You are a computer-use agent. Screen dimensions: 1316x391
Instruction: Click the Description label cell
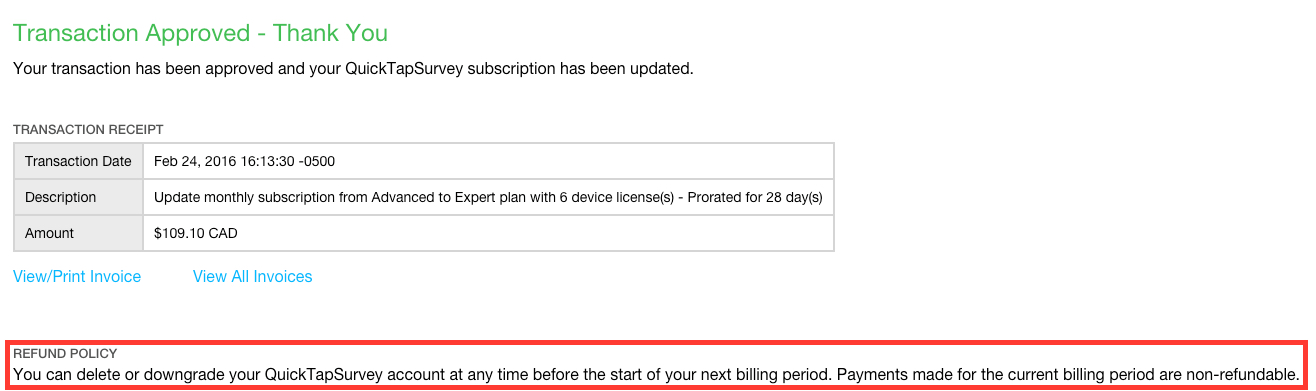point(78,197)
